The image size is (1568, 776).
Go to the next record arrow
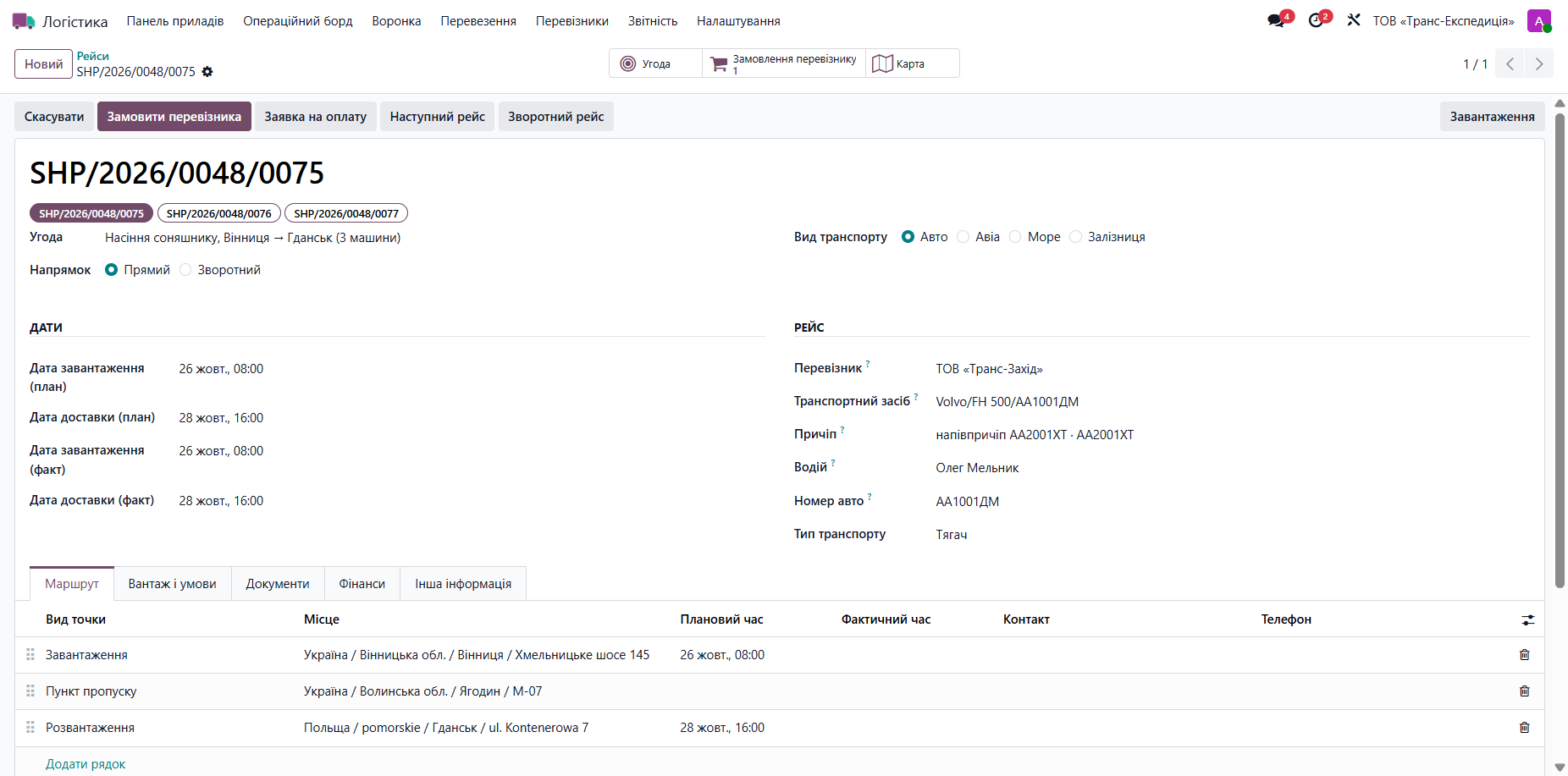point(1538,63)
